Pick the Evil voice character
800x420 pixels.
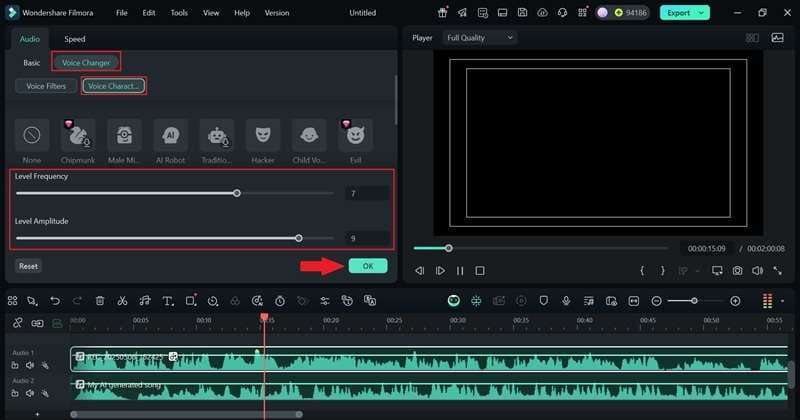(x=356, y=136)
